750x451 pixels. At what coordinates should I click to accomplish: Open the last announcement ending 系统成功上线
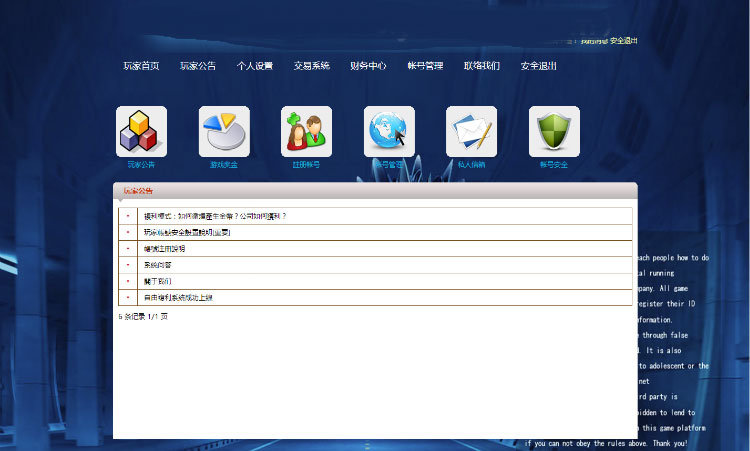179,297
